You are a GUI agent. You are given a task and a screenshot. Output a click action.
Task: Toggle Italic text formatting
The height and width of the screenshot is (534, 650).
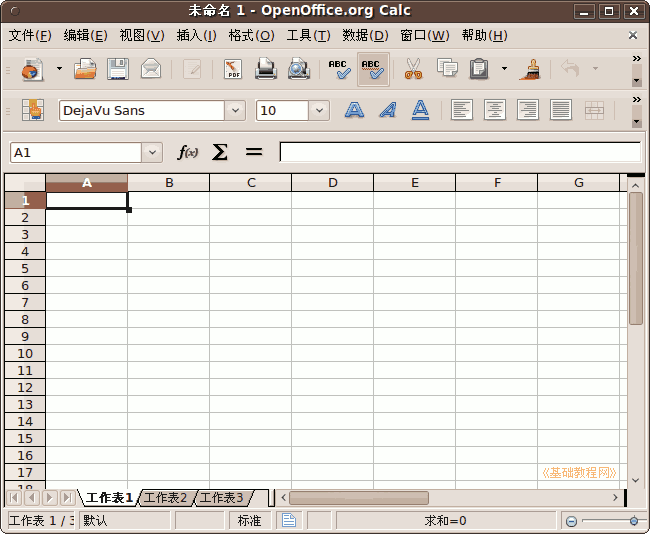coord(388,110)
